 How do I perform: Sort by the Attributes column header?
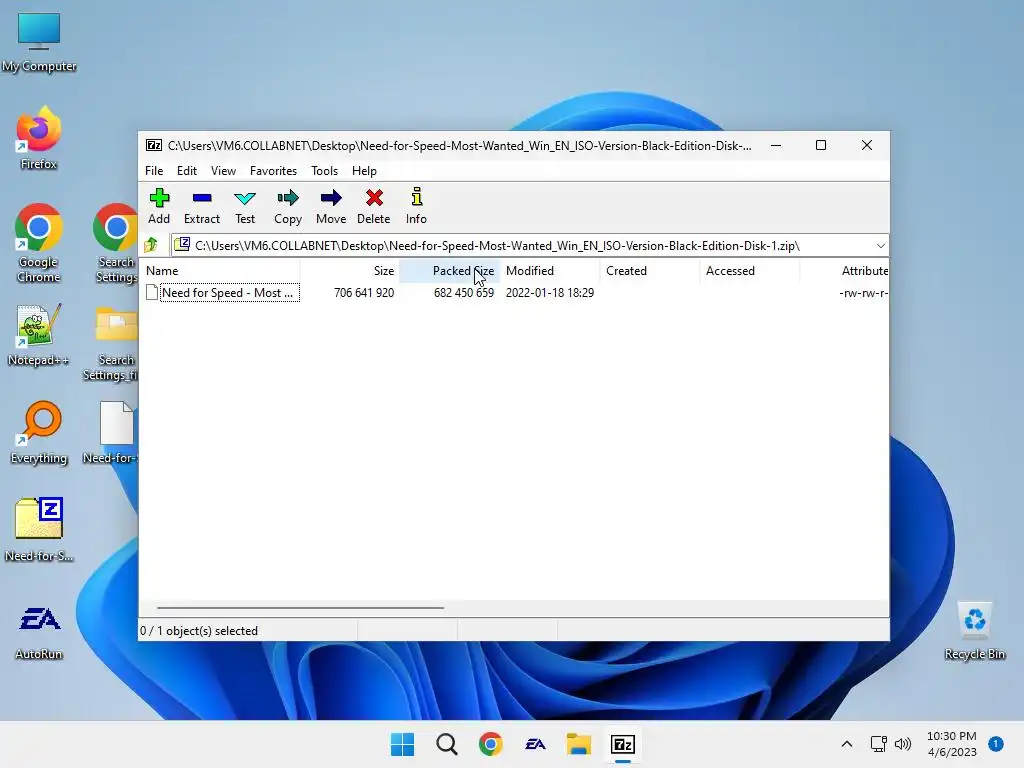pos(844,270)
